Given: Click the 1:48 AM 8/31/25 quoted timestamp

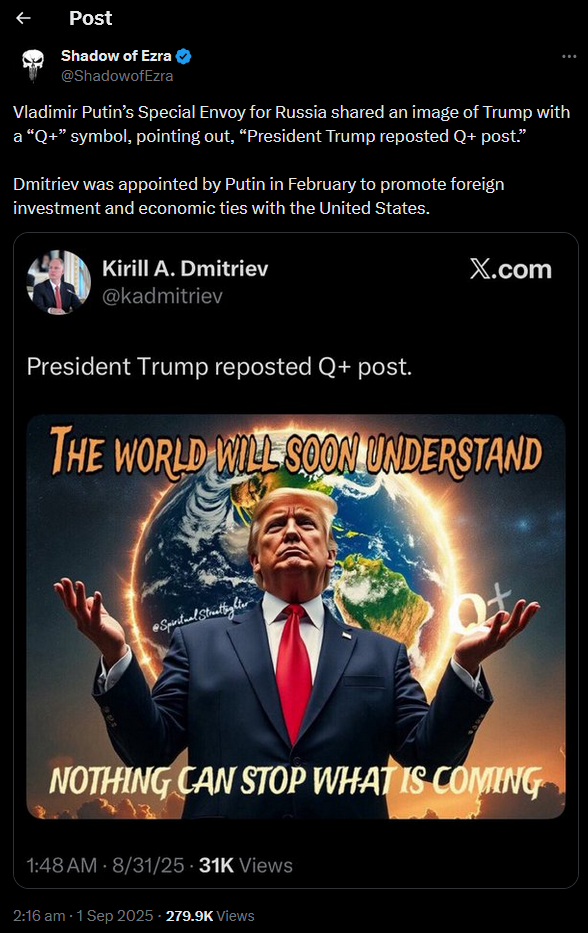Looking at the screenshot, I should [105, 865].
